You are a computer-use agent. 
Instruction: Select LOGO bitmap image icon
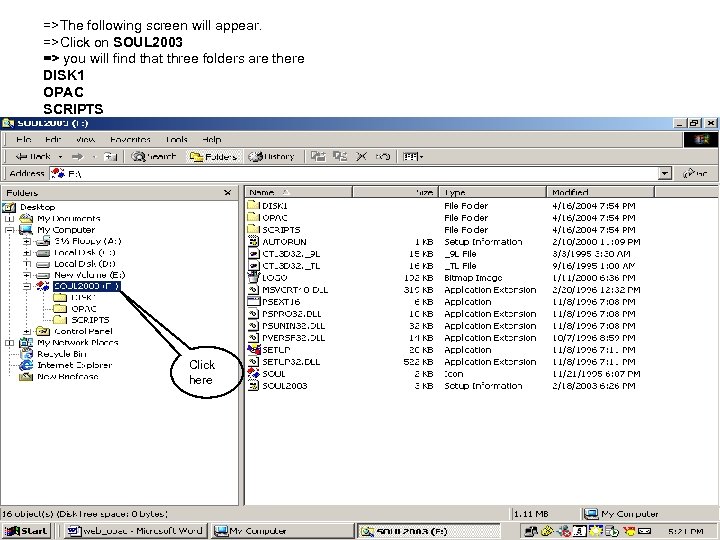click(253, 277)
